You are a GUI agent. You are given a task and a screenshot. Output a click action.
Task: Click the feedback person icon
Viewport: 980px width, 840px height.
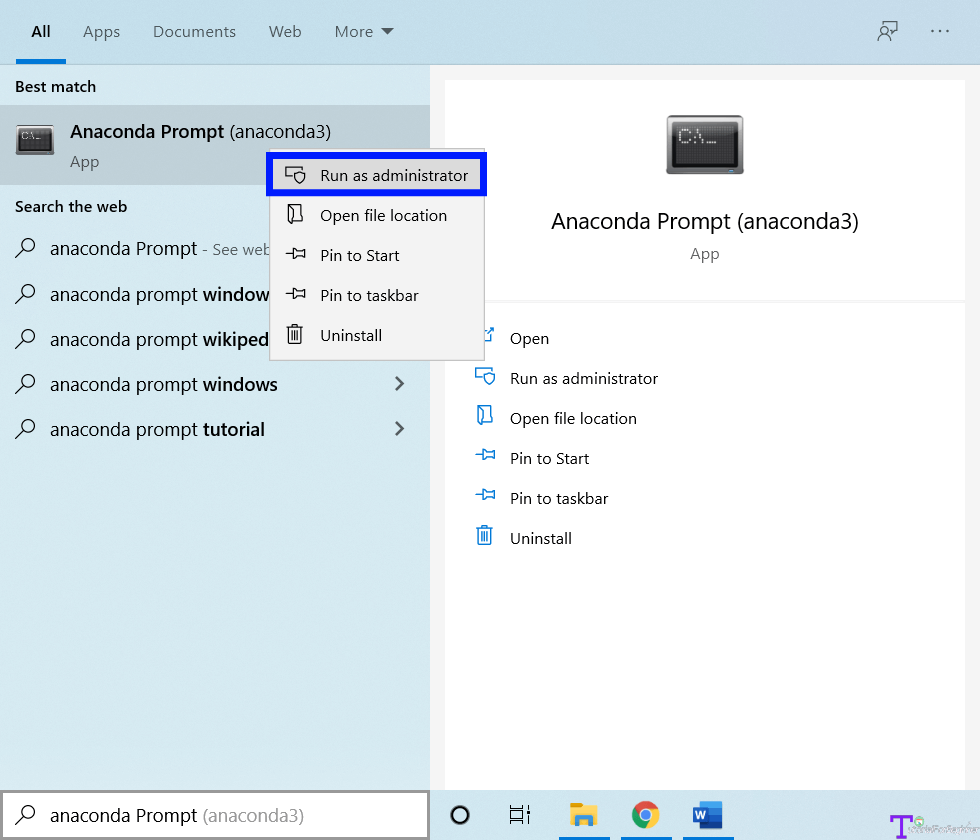[887, 31]
